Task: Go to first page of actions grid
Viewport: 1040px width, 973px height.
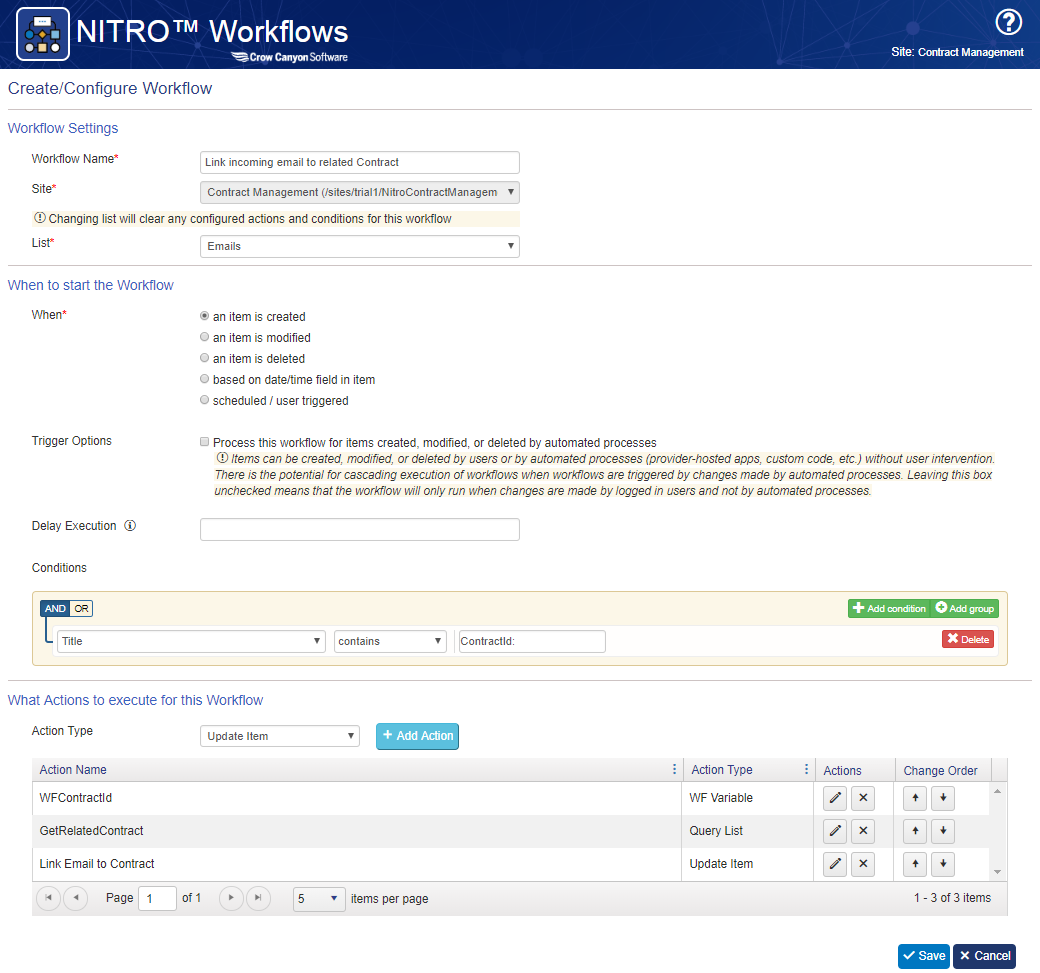Action: tap(48, 898)
